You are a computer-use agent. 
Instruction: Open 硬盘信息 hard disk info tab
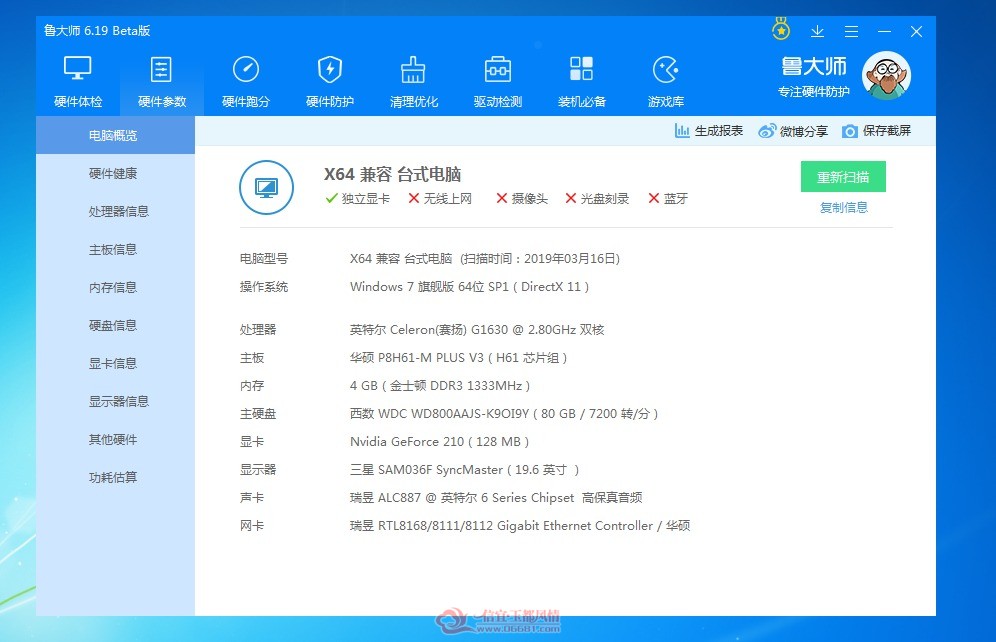coord(115,326)
